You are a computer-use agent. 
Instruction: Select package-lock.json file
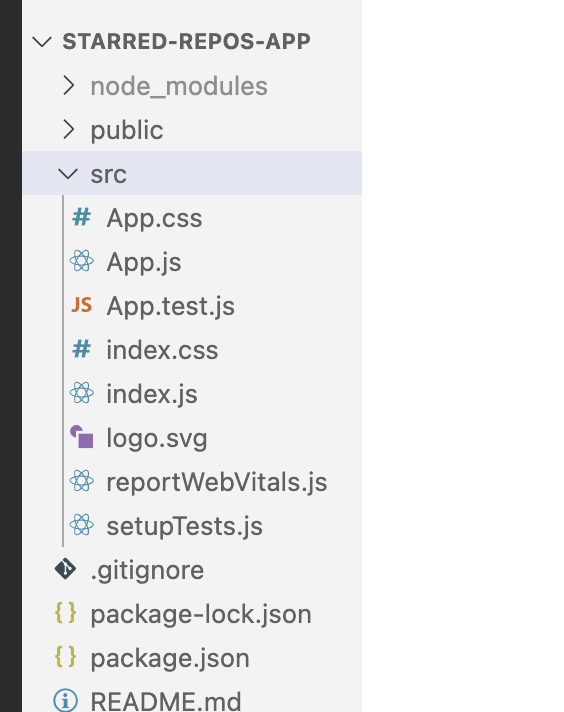(201, 614)
